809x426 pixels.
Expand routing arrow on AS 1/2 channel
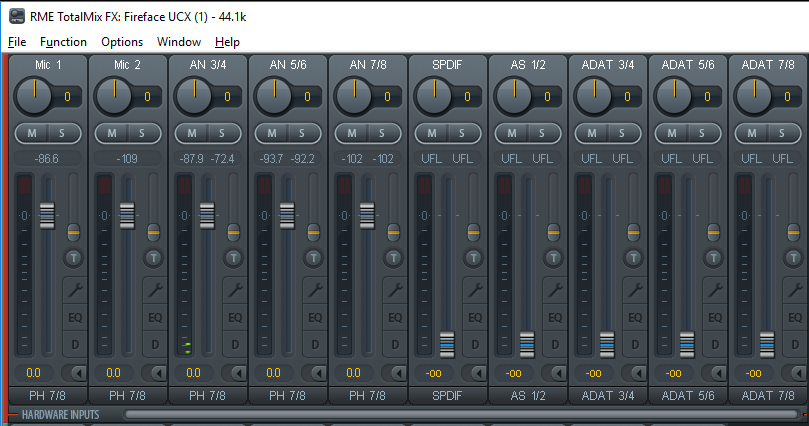553,373
